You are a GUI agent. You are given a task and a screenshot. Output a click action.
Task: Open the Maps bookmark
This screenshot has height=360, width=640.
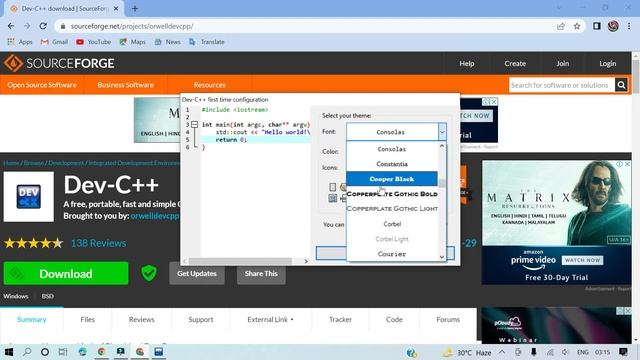coord(132,42)
